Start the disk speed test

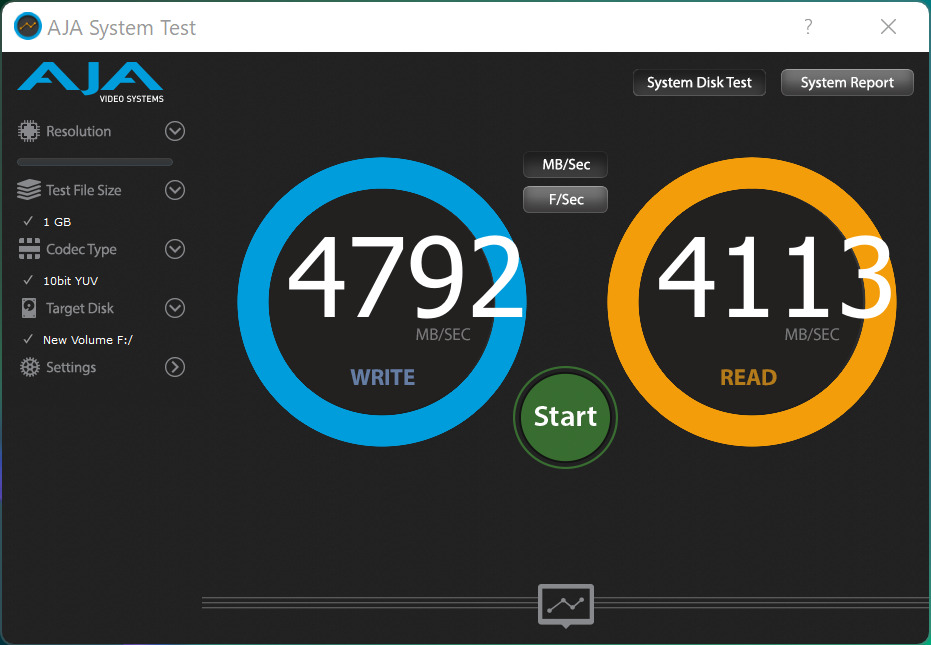coord(565,417)
